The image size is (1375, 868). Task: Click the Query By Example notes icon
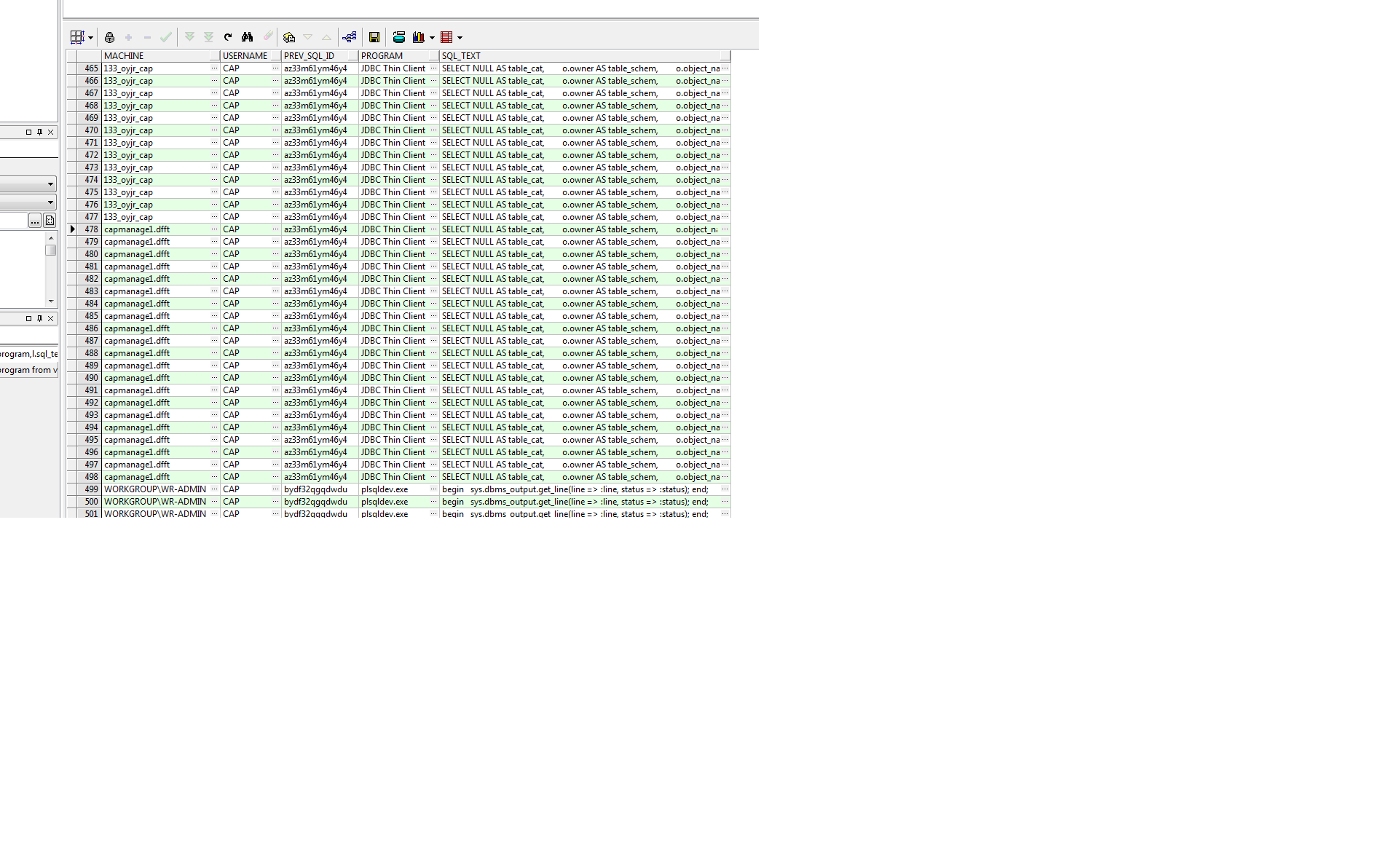pyautogui.click(x=289, y=37)
